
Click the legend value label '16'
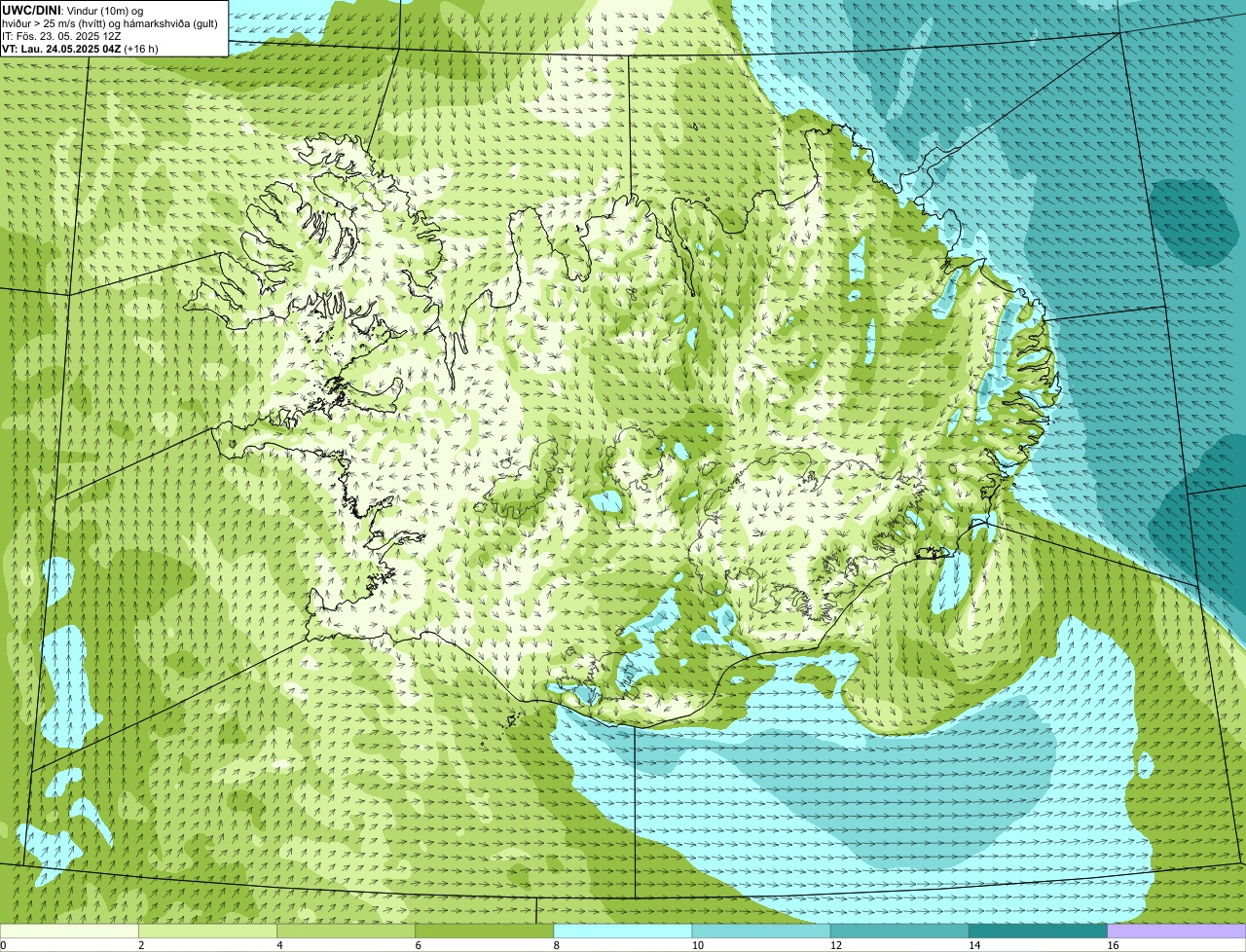[1112, 945]
